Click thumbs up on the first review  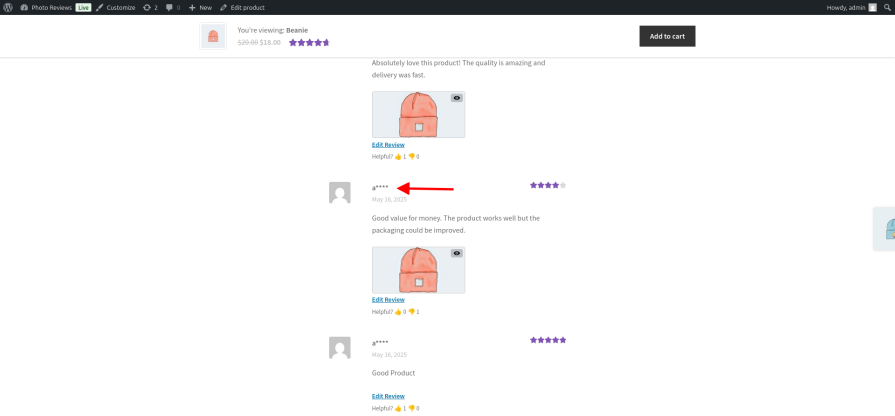click(397, 156)
